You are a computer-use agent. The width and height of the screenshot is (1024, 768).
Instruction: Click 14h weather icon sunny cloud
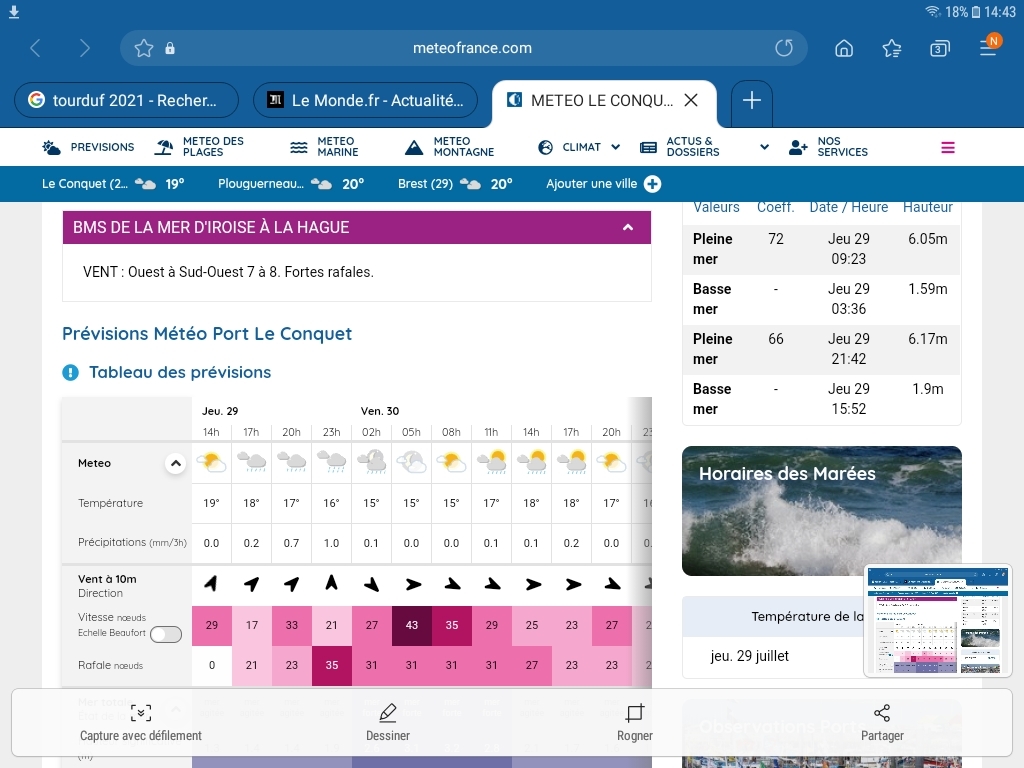[212, 462]
